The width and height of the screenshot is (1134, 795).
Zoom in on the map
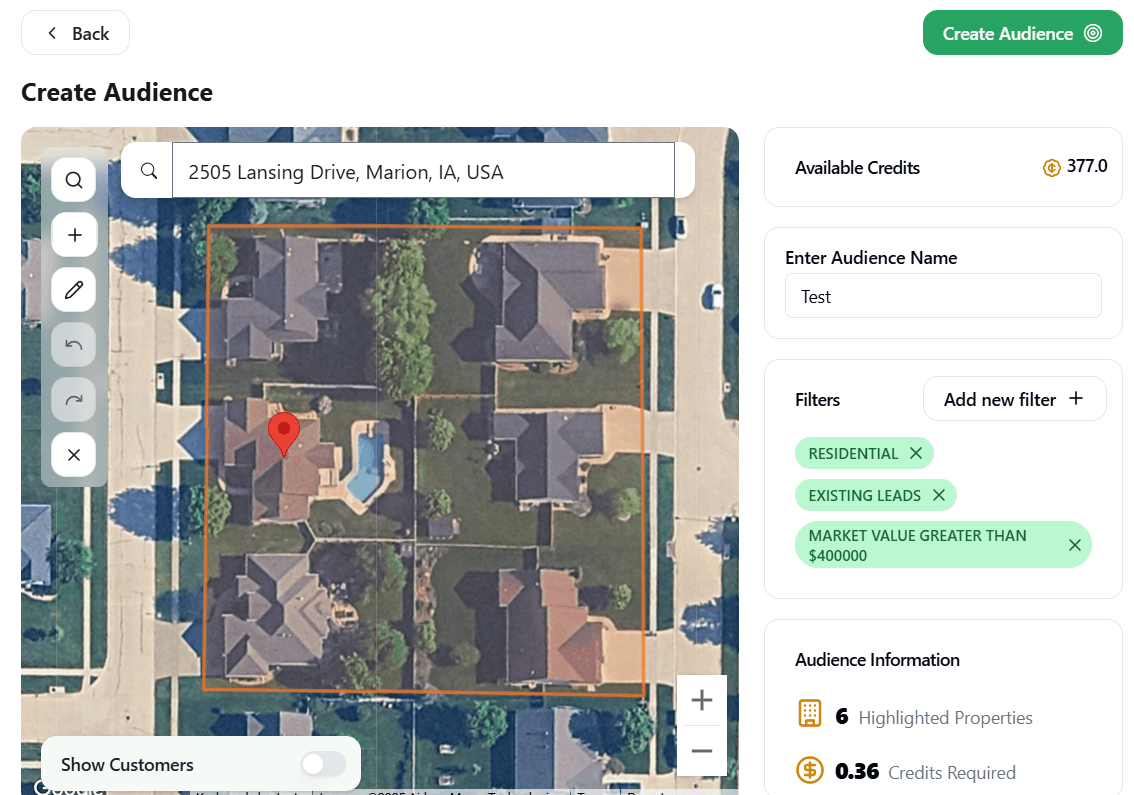[702, 700]
